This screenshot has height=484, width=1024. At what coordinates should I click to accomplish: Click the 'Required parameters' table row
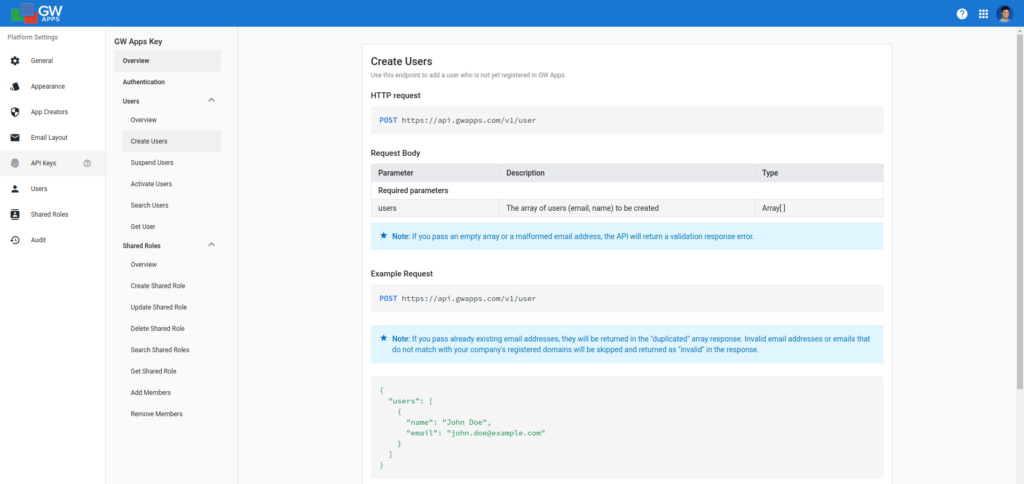(627, 191)
